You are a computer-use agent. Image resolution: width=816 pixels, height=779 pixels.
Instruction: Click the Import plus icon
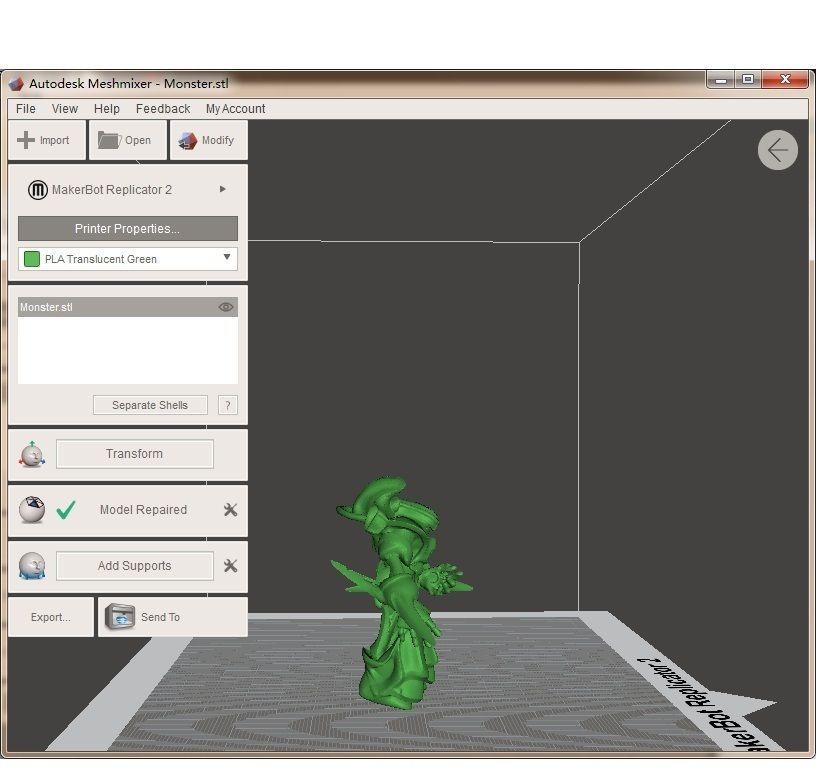26,140
